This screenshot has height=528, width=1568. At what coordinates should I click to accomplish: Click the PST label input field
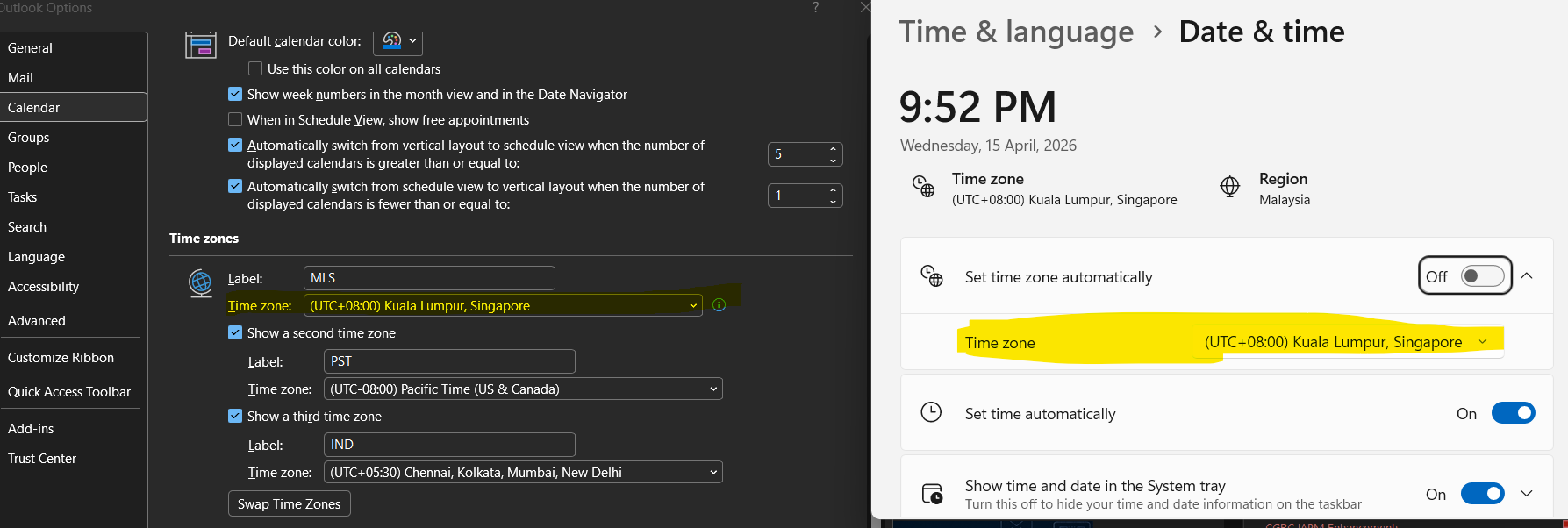click(449, 361)
